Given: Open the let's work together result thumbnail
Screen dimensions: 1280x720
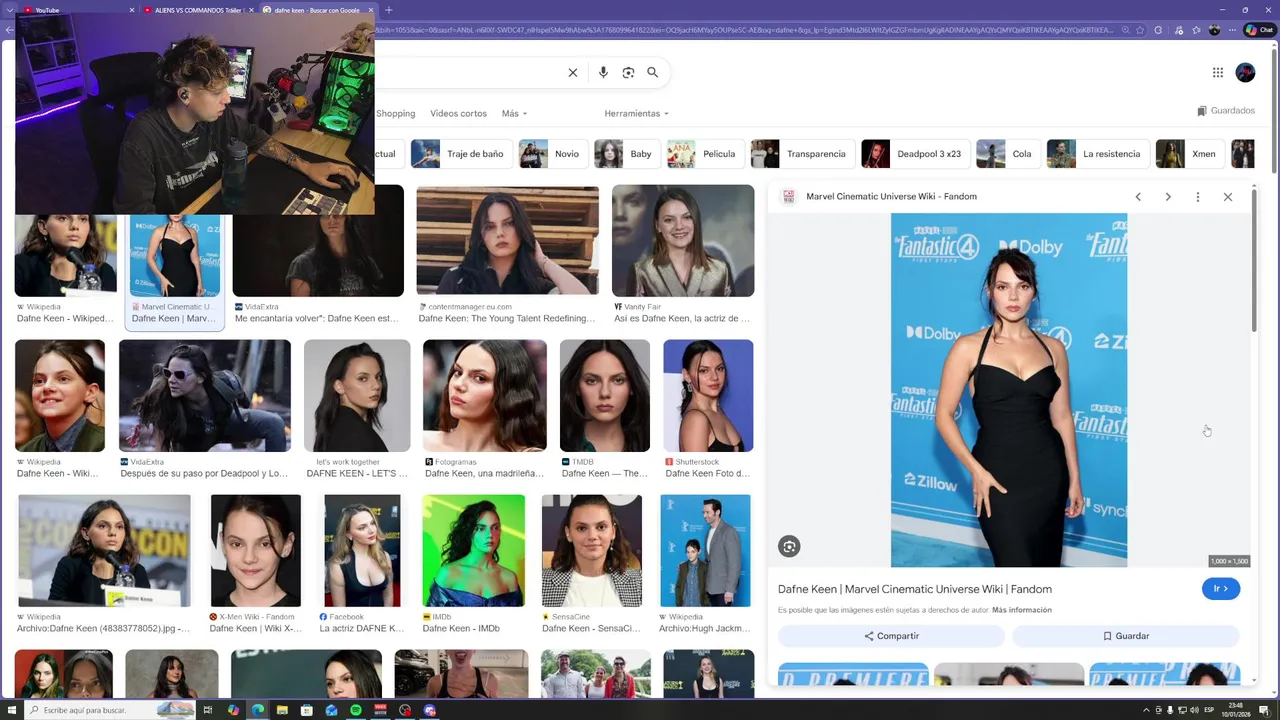Looking at the screenshot, I should point(357,396).
